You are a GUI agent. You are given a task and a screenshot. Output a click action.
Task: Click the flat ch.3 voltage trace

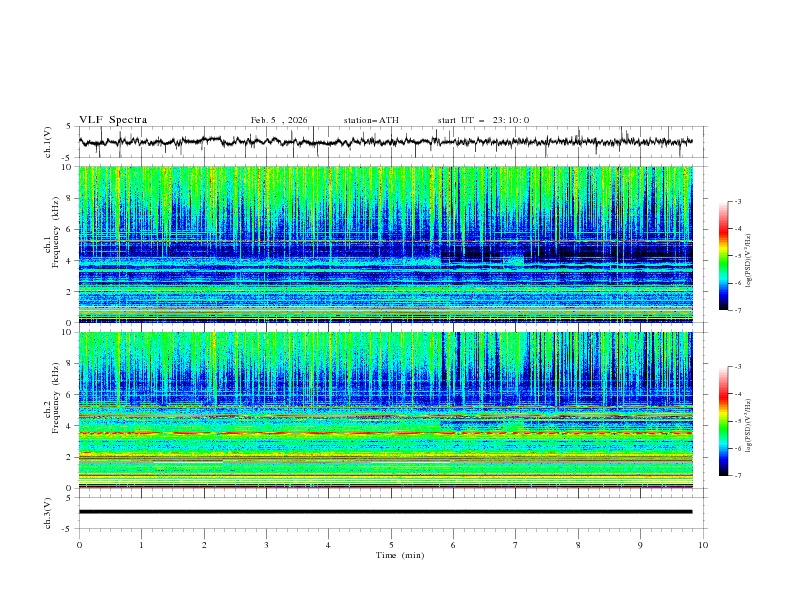pos(385,512)
